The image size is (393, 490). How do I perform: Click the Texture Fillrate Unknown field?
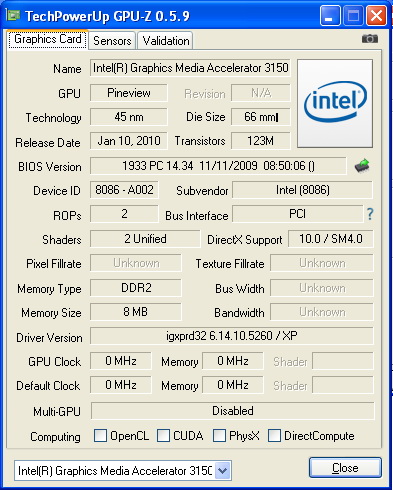coord(322,263)
